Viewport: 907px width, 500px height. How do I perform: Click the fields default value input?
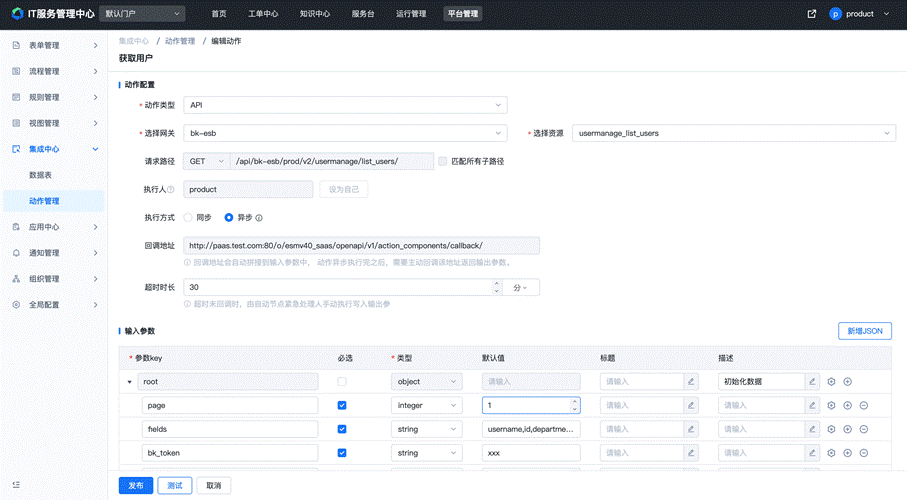(531, 429)
